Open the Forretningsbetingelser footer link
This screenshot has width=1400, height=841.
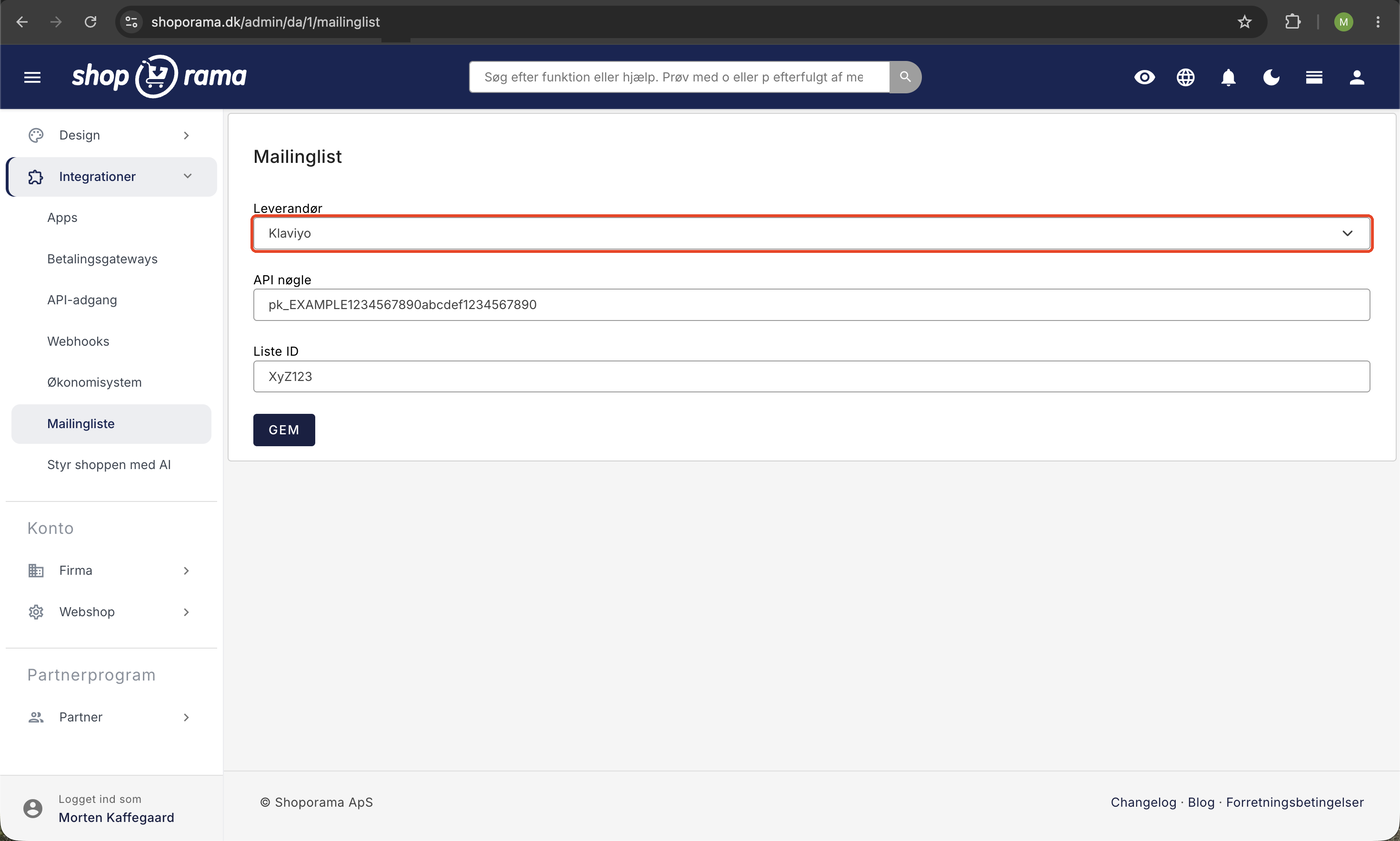tap(1295, 802)
